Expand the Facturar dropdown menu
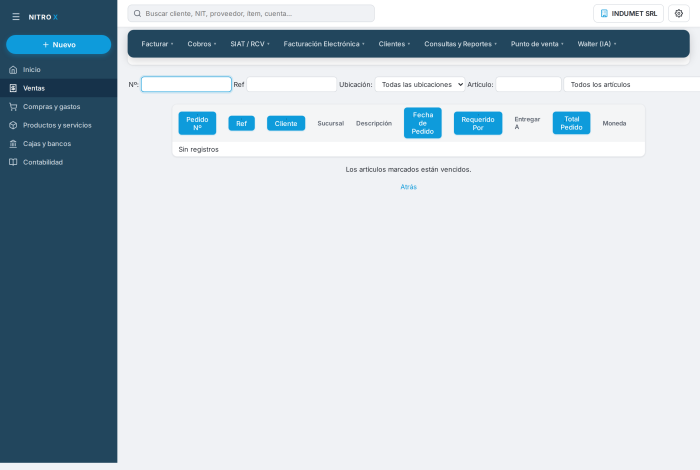 point(157,44)
